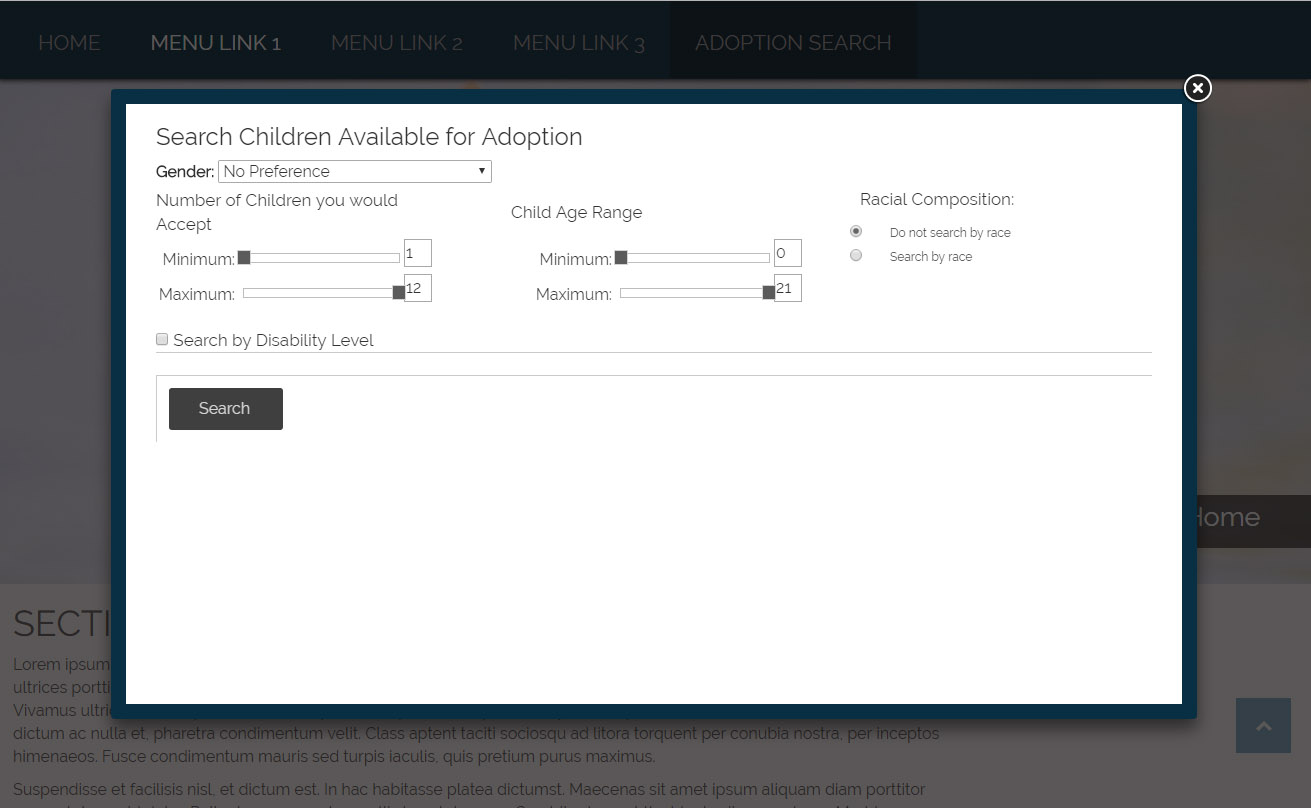Close the adoption search modal
This screenshot has width=1311, height=808.
coord(1197,88)
